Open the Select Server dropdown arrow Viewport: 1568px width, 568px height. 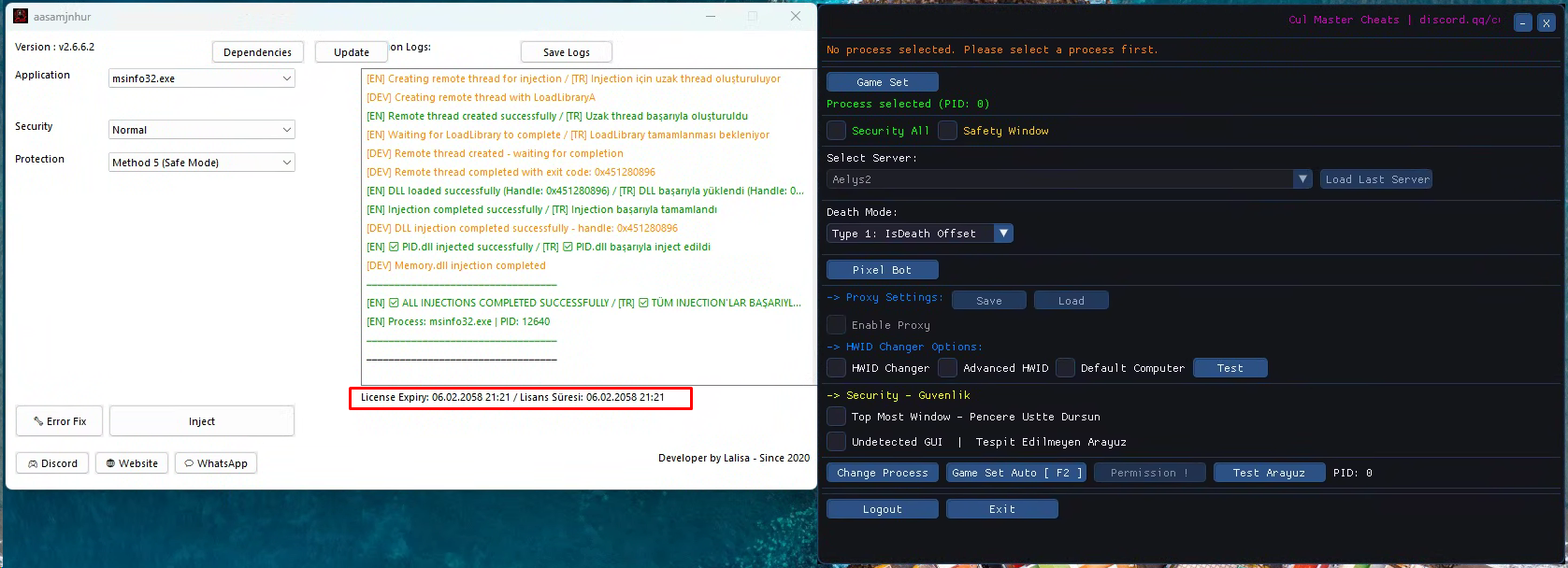click(1303, 179)
